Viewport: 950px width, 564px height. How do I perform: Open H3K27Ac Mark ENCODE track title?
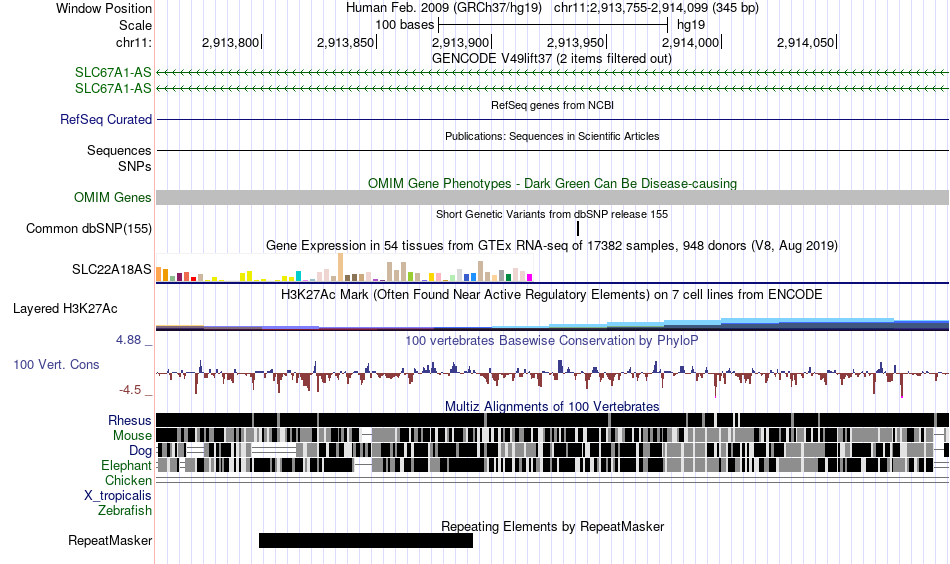tap(552, 295)
